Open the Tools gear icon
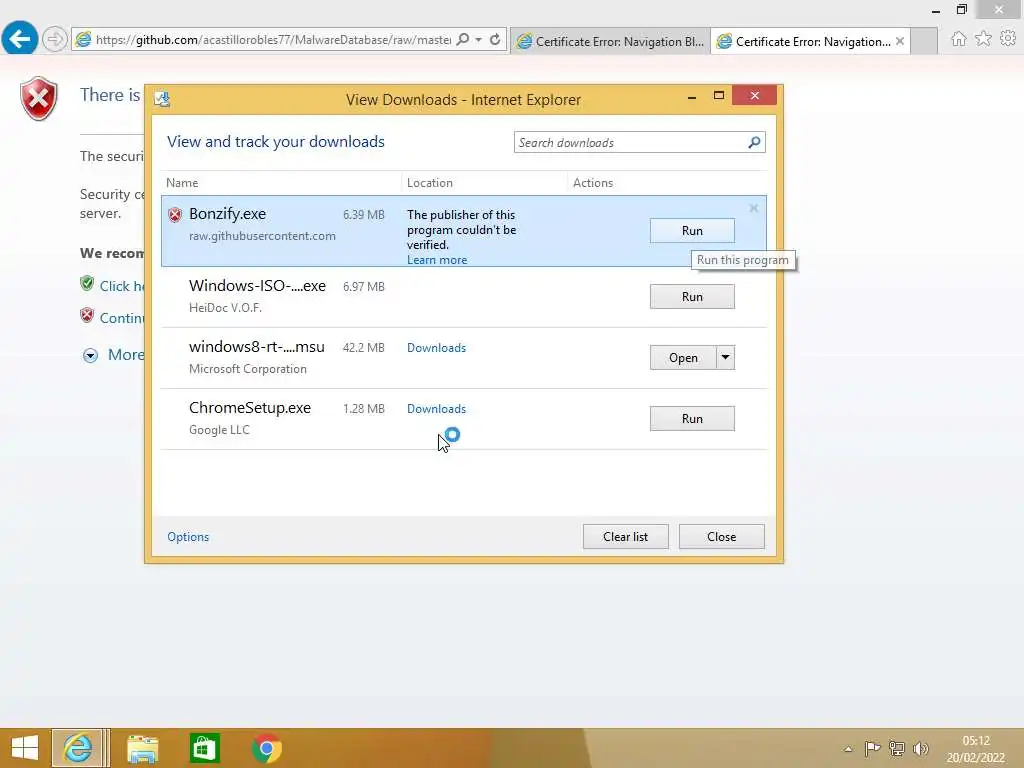The height and width of the screenshot is (768, 1024). click(1008, 39)
